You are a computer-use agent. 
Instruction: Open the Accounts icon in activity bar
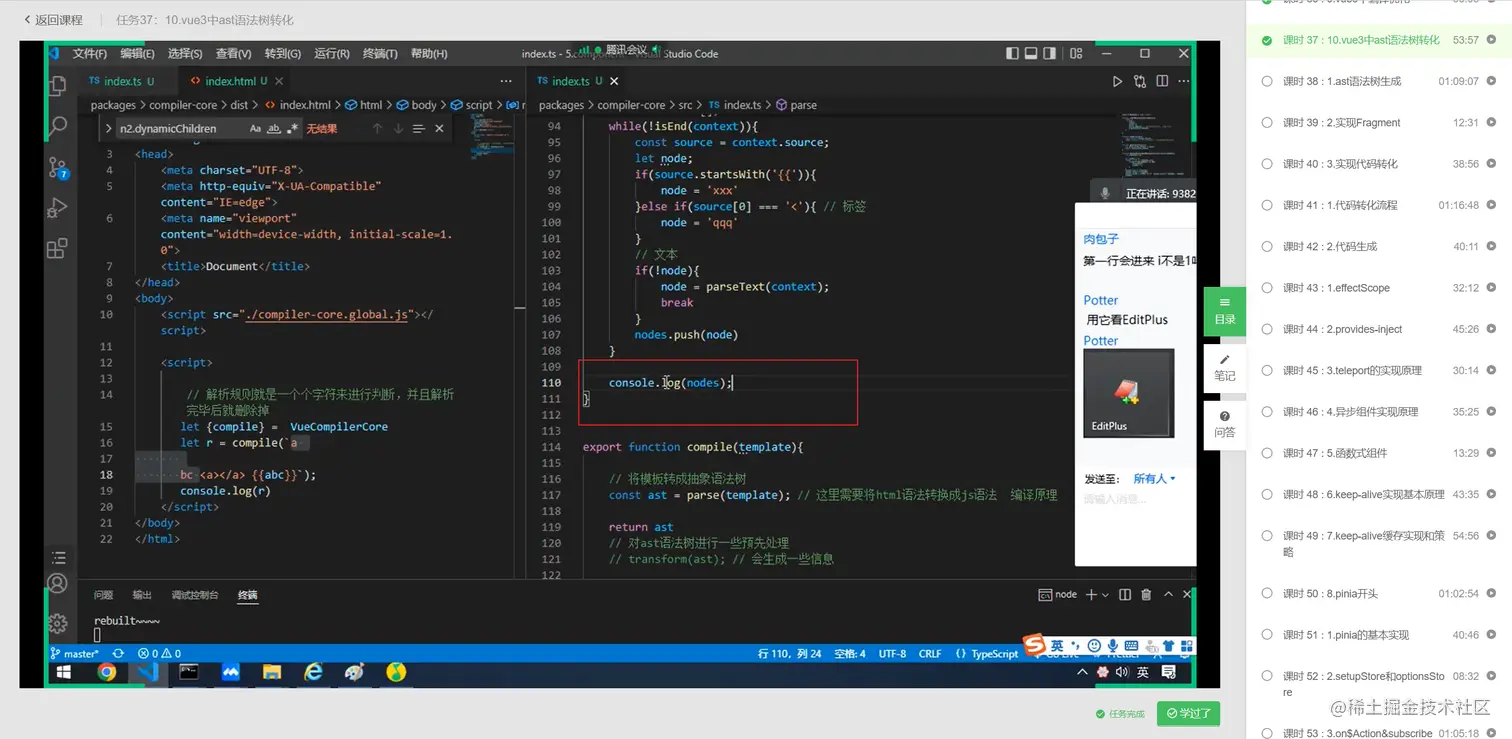(58, 583)
